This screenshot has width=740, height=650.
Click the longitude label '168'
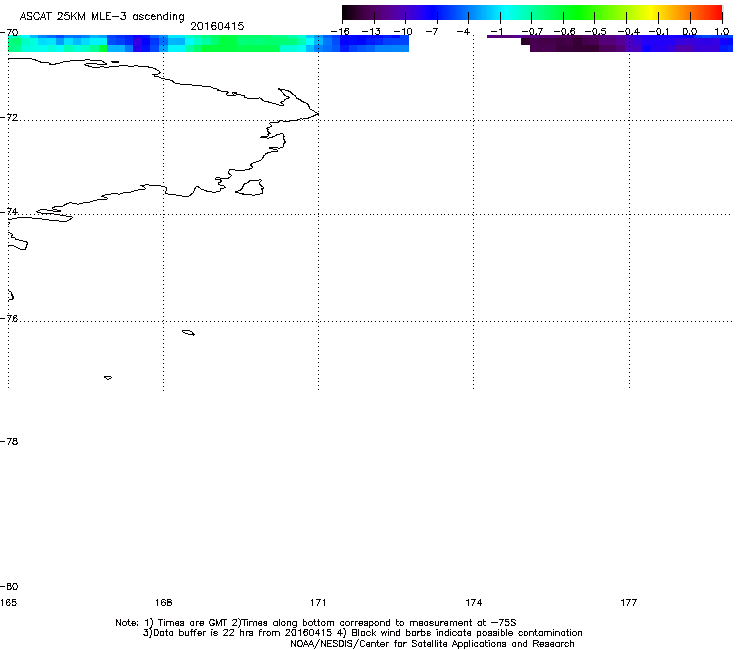[163, 603]
